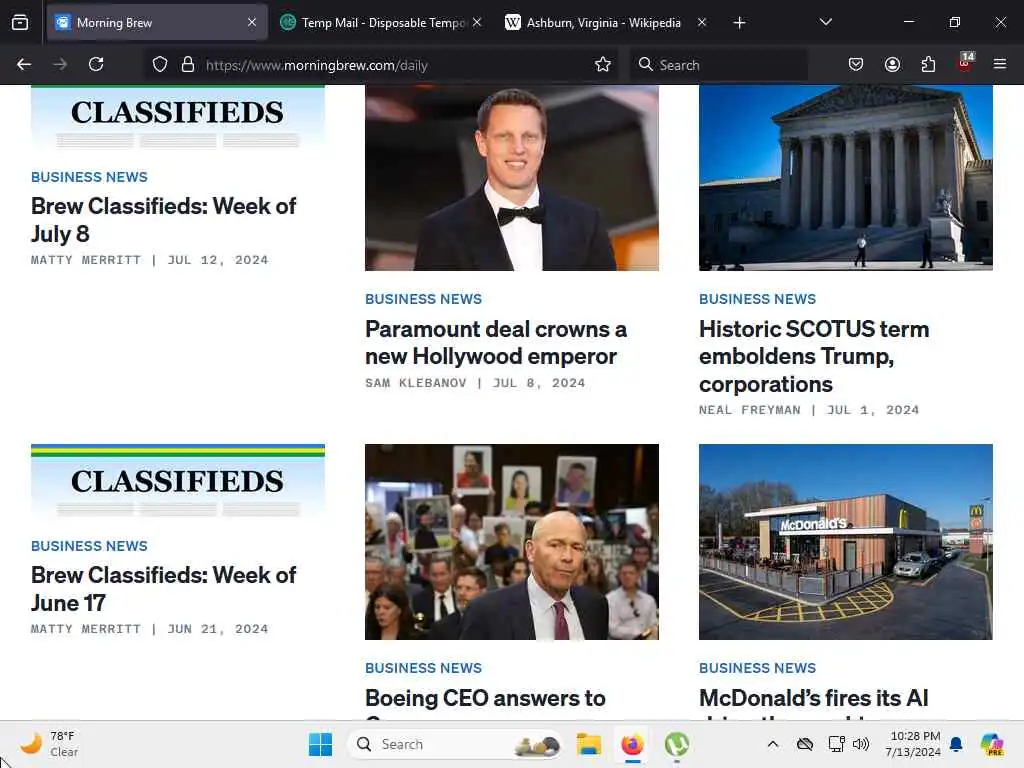
Task: Open Save to Pocket icon
Action: tap(856, 64)
